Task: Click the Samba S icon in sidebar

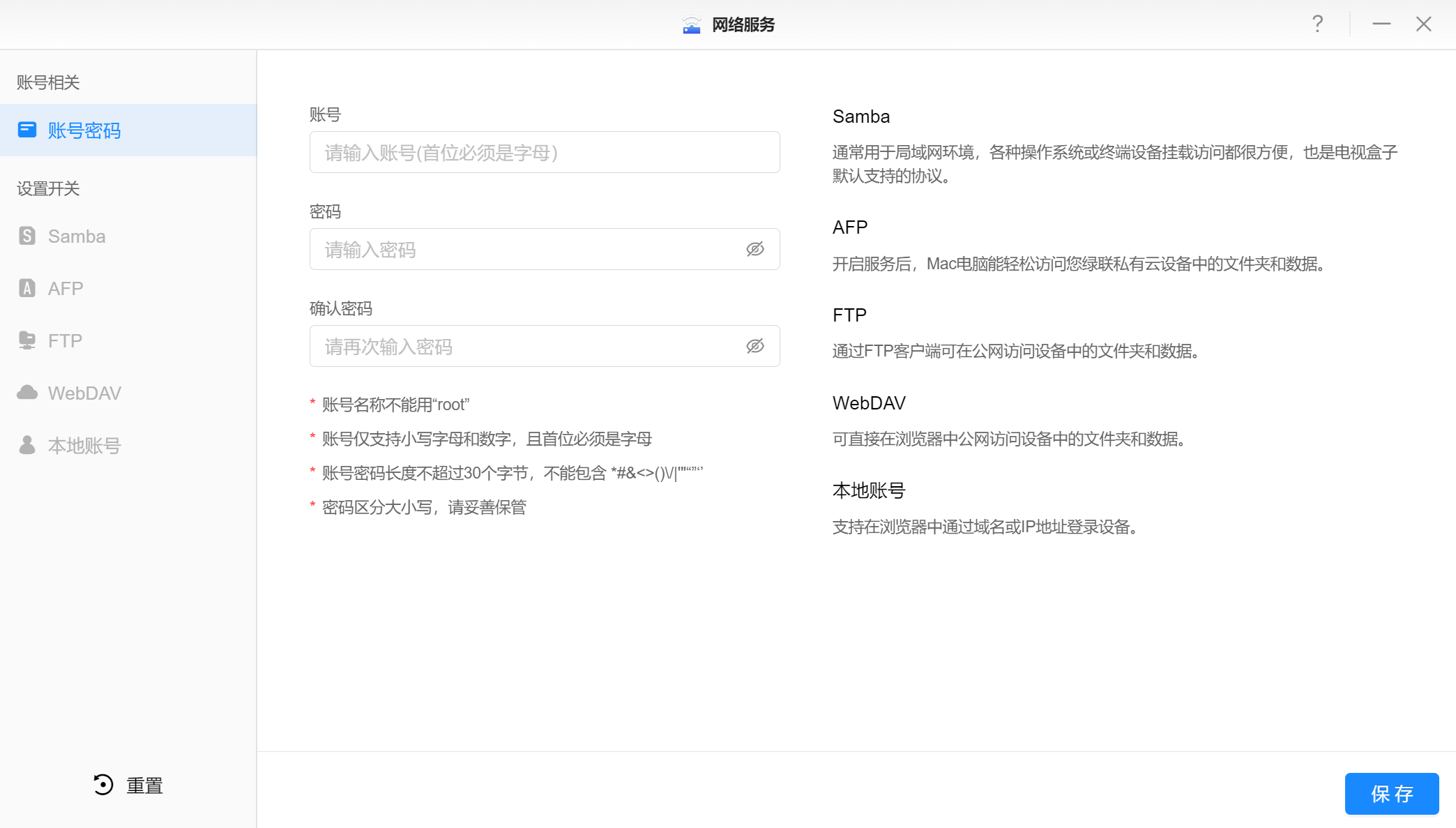Action: click(27, 236)
